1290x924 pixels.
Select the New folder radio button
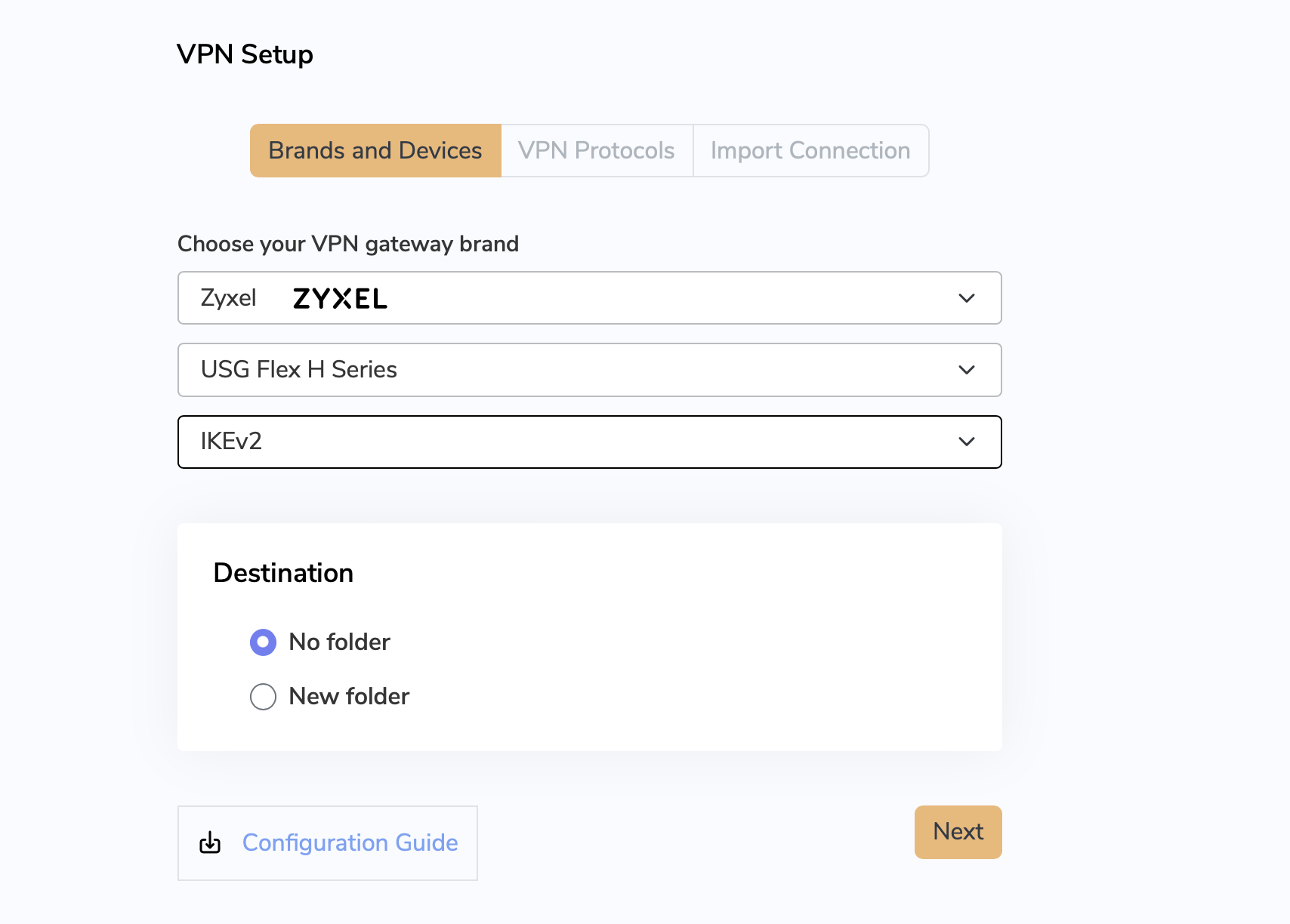263,697
